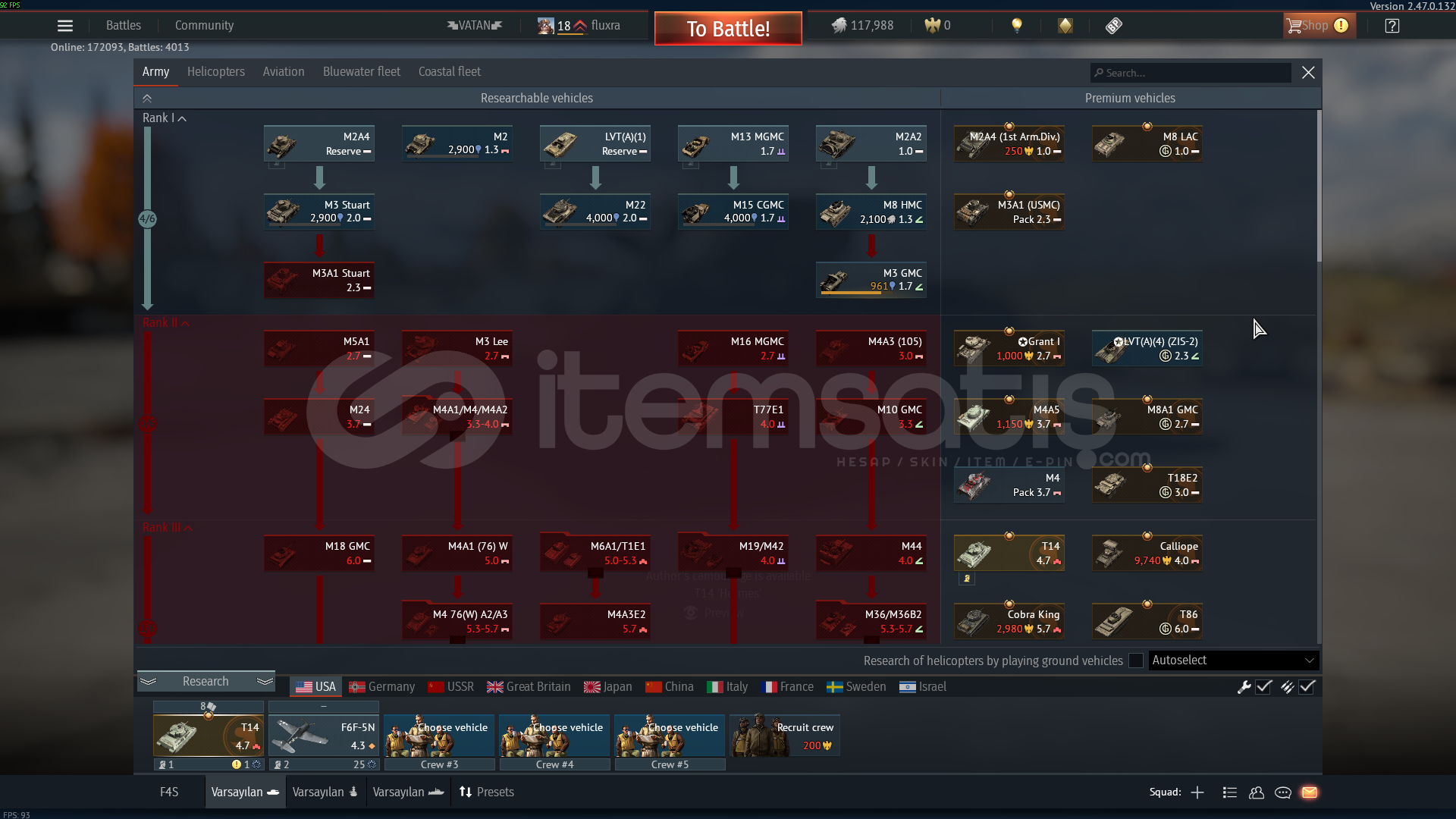Screen dimensions: 1456x819
Task: Choose vehicle for Crew #5
Action: pyautogui.click(x=670, y=736)
